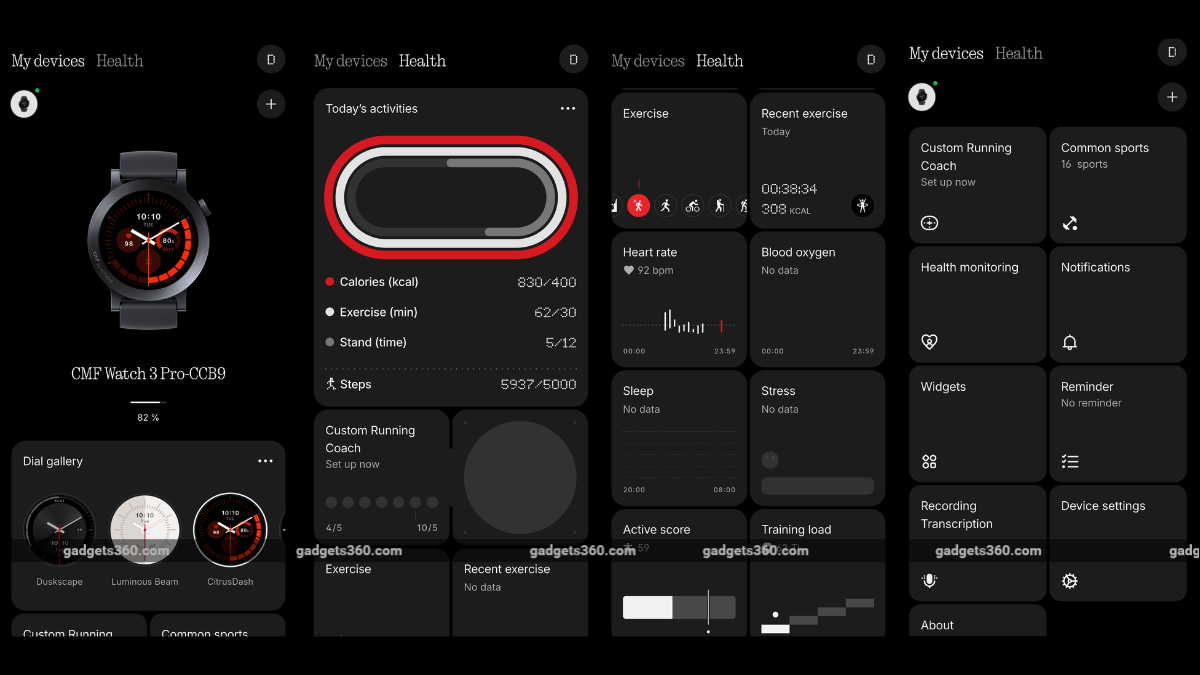The height and width of the screenshot is (675, 1200).
Task: Tap the gray circular widget beside Custom Running Coach
Action: click(520, 477)
